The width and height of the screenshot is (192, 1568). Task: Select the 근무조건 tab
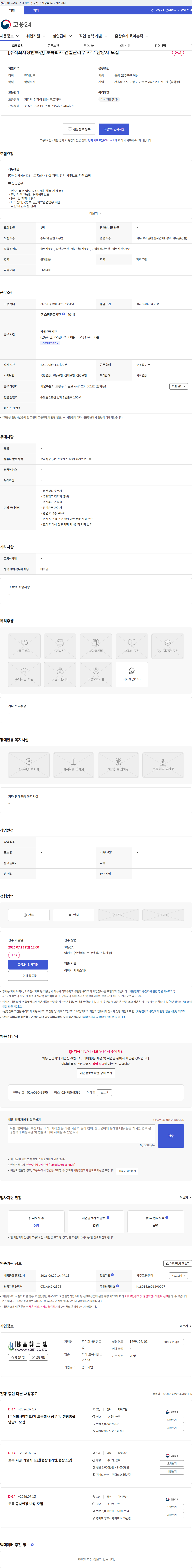[x=53, y=46]
